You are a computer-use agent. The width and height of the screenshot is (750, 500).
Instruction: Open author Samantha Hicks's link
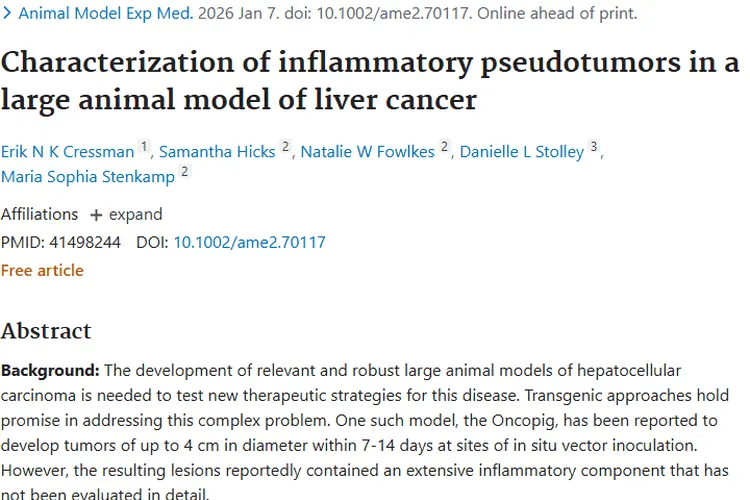point(217,152)
